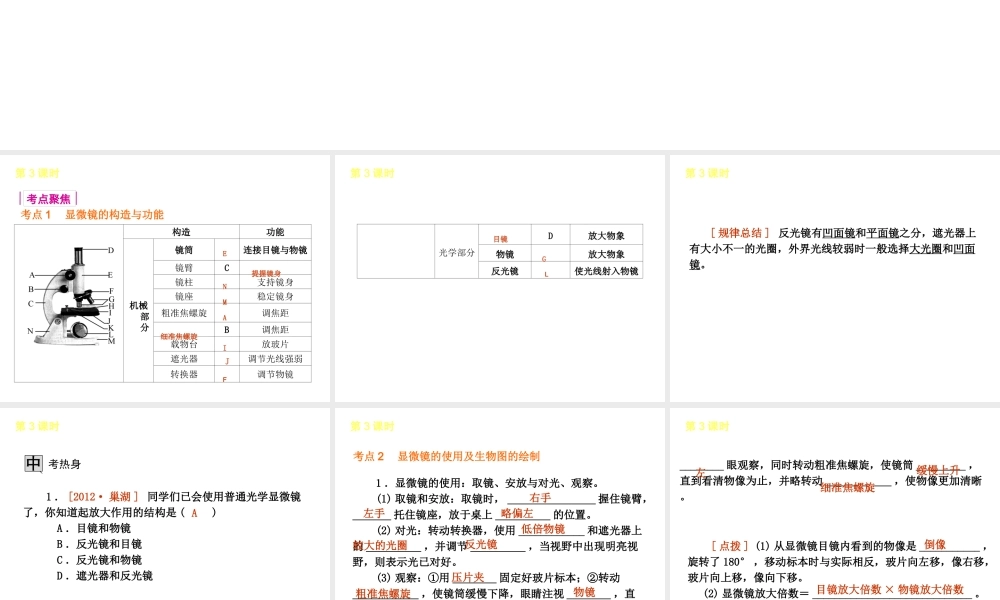The width and height of the screenshot is (1000, 600).
Task: Choose option D. 遮光器和反光镜
Action: tap(105, 576)
